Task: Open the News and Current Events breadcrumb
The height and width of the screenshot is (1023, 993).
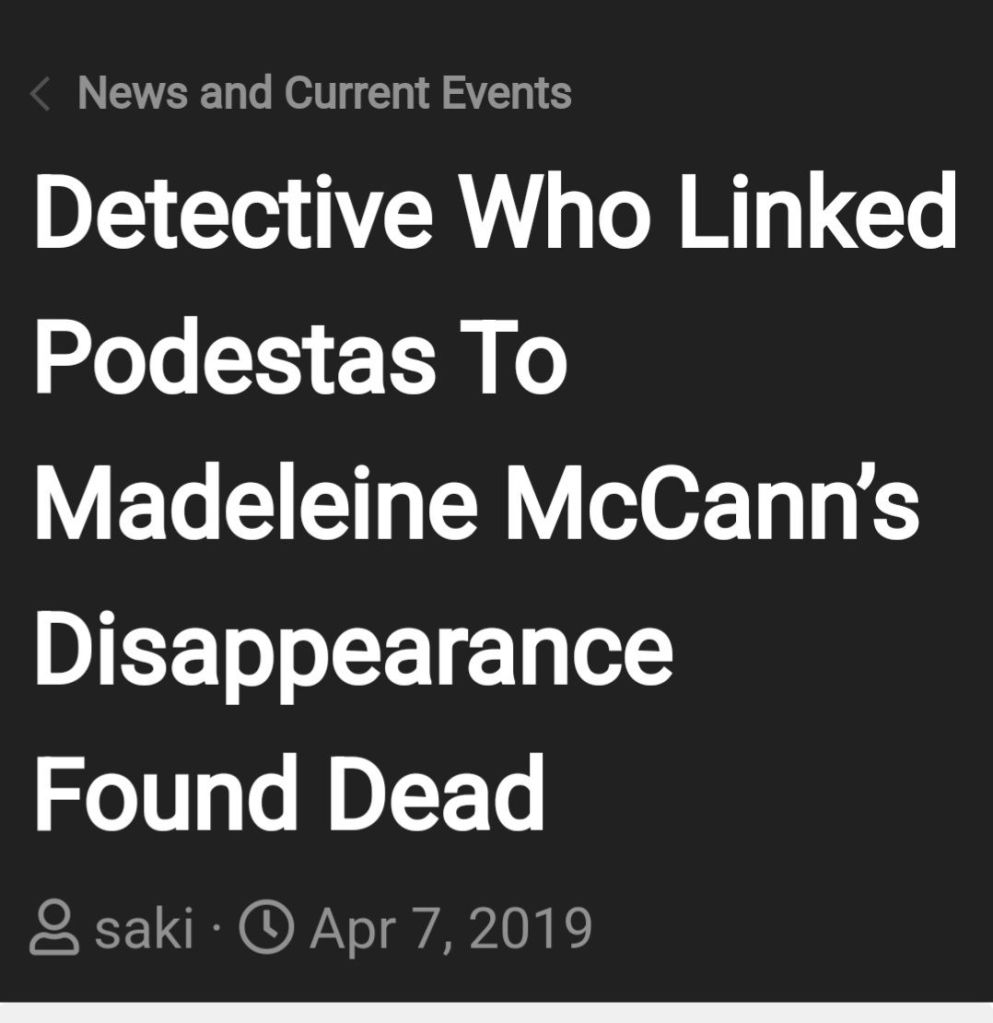Action: 324,94
